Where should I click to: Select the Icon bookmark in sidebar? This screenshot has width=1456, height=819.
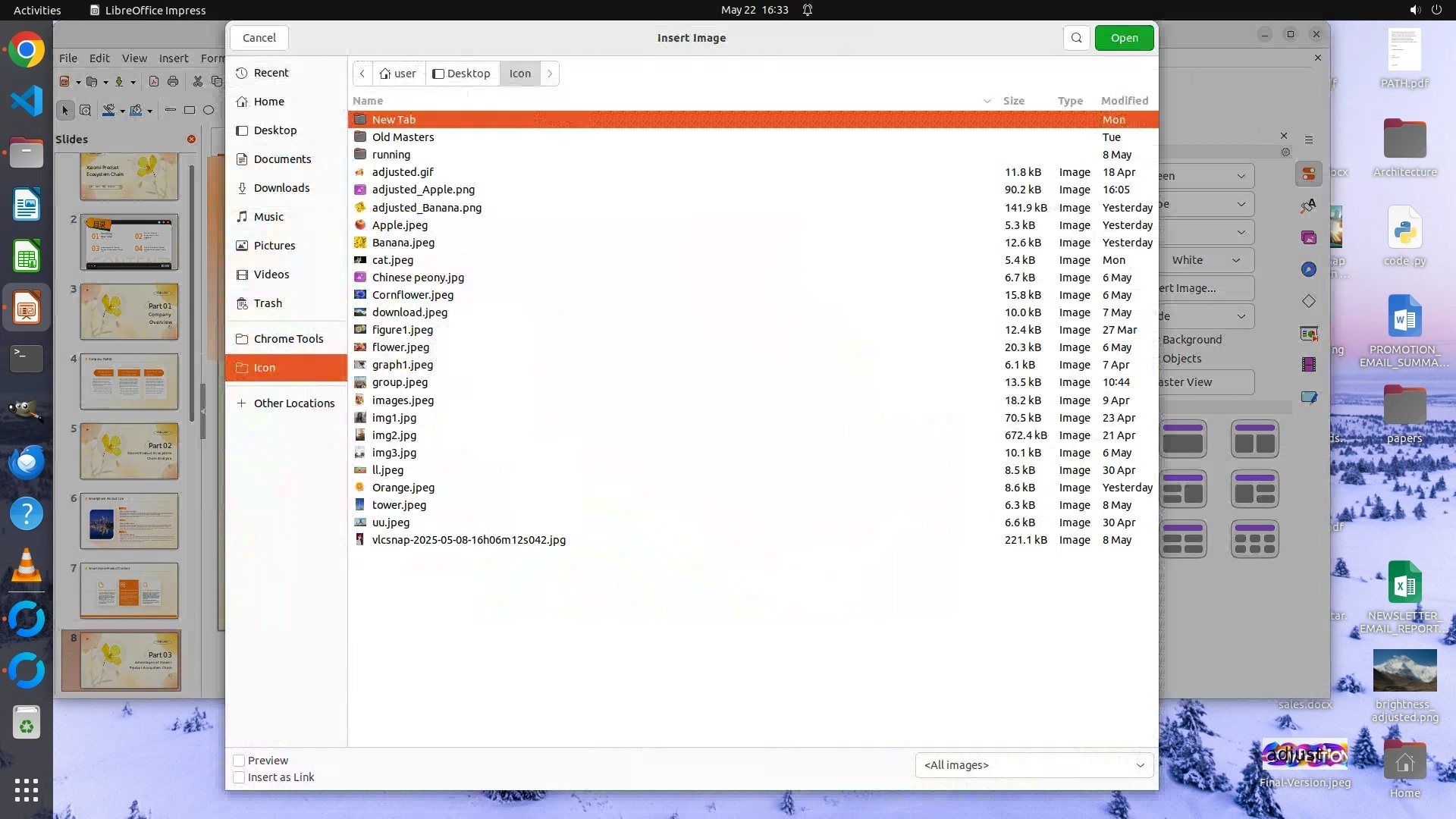point(265,368)
